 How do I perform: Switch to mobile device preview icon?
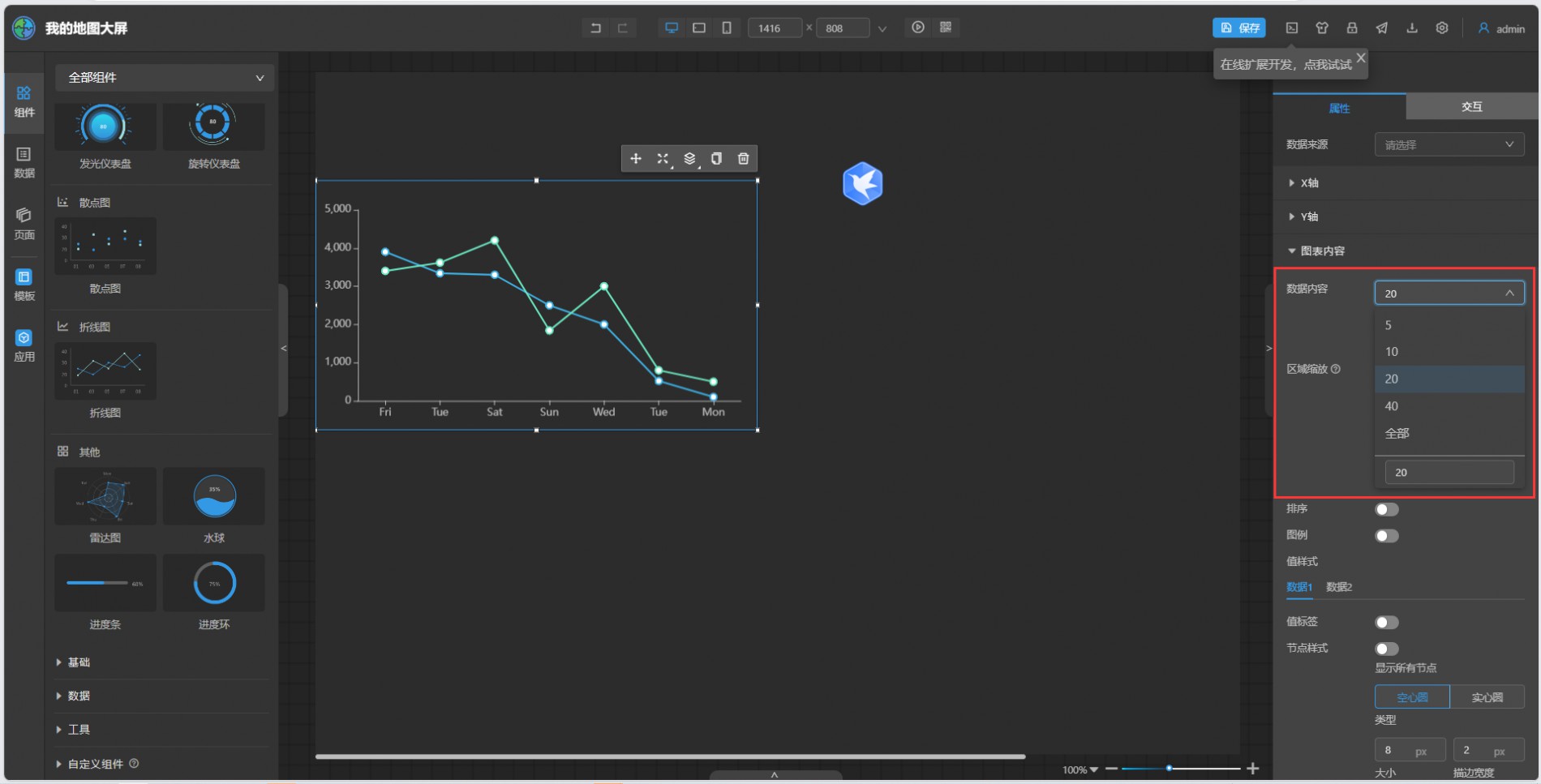[726, 28]
